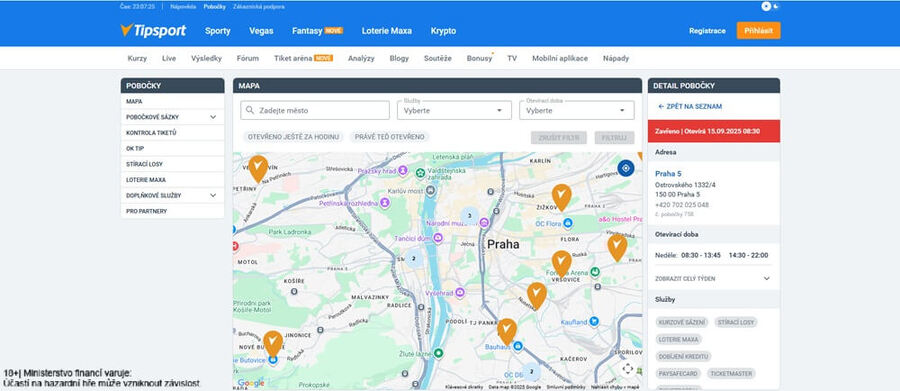Click the Kurzové sázení service tag
The width and height of the screenshot is (900, 391).
pos(682,322)
